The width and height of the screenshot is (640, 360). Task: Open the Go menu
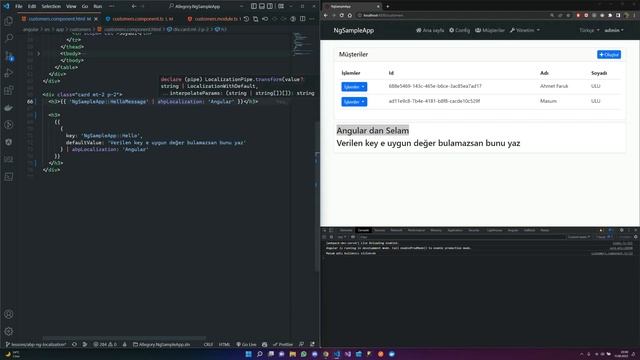[85, 6]
